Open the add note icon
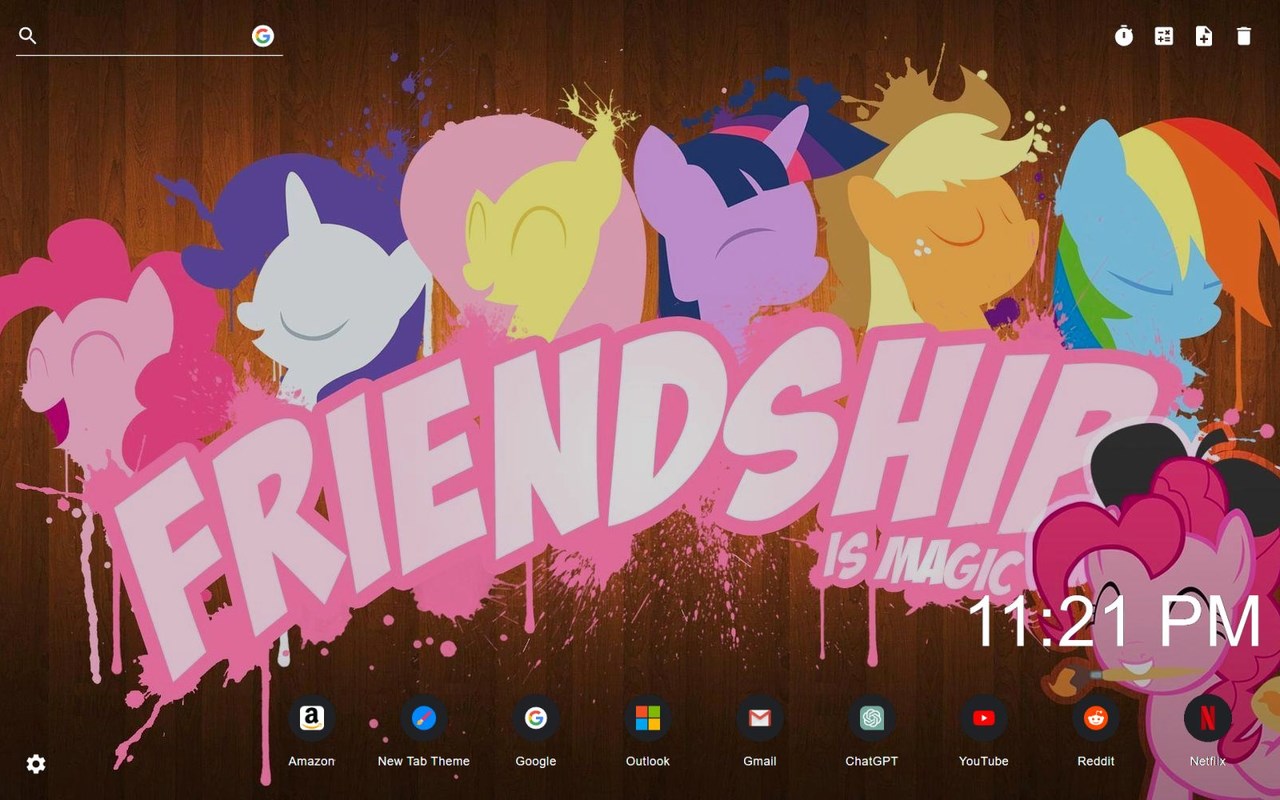Viewport: 1280px width, 800px height. (x=1204, y=36)
